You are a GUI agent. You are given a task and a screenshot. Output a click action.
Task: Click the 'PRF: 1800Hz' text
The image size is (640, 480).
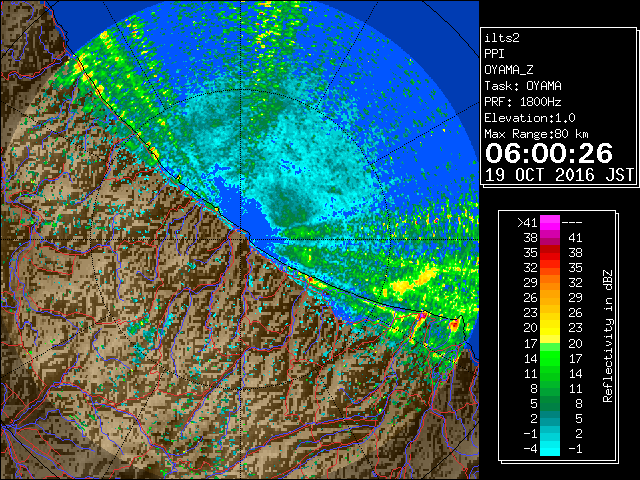point(523,102)
